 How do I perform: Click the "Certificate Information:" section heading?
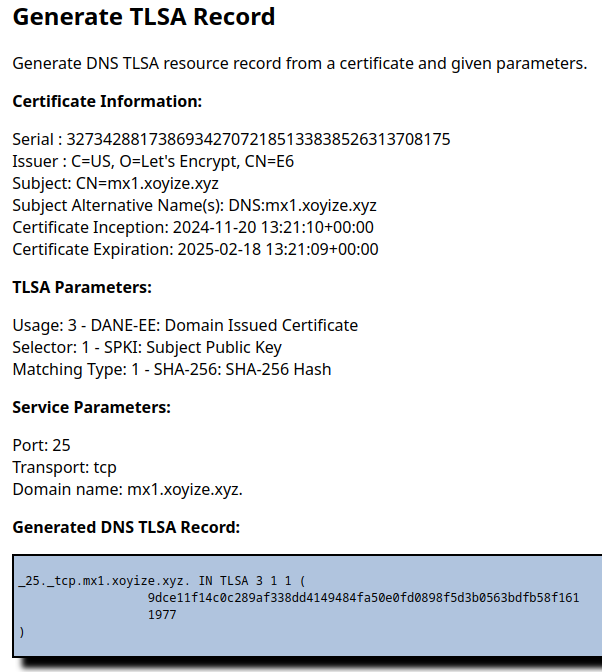(107, 101)
